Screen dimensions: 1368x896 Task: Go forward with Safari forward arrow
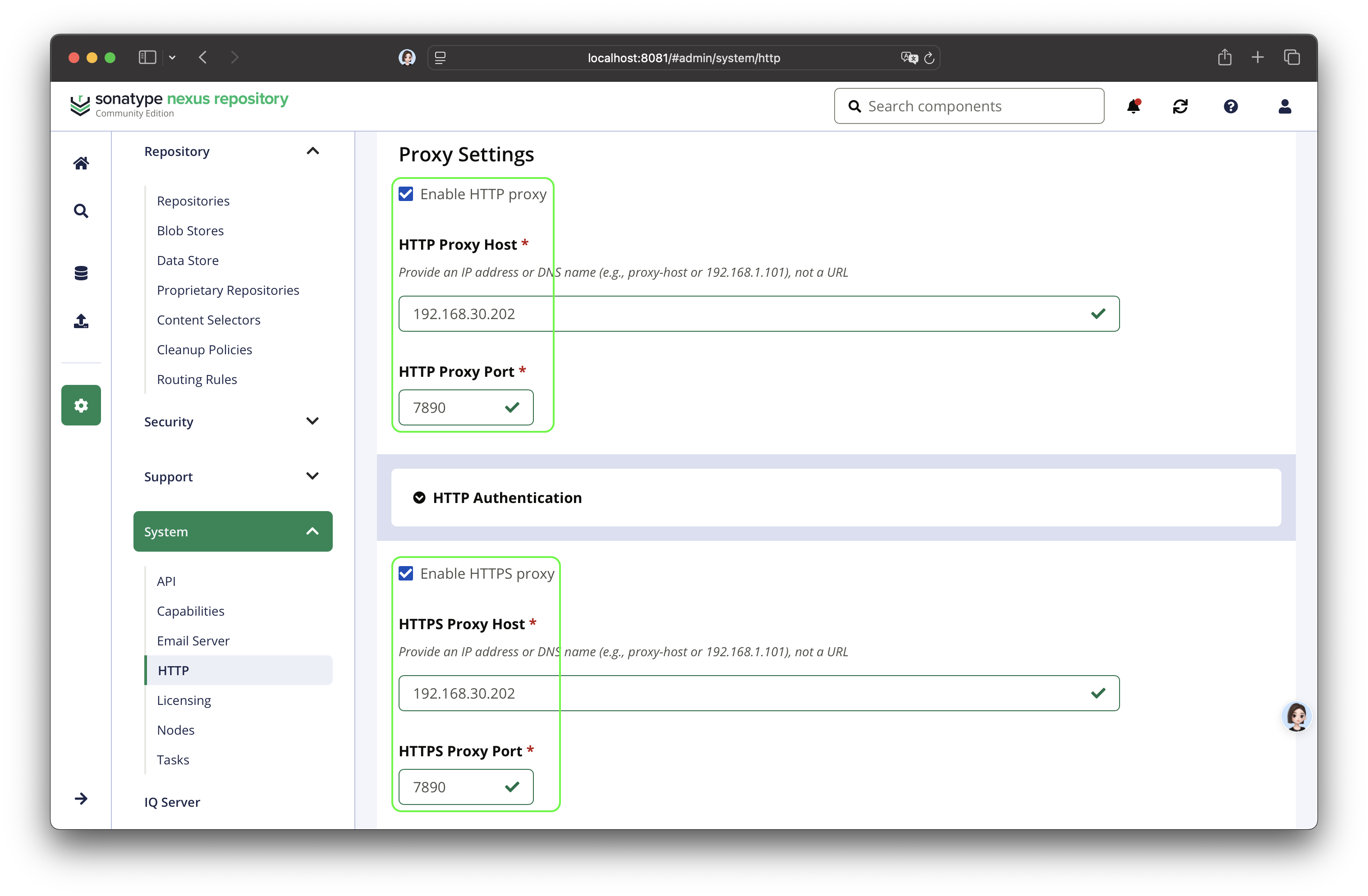(234, 58)
